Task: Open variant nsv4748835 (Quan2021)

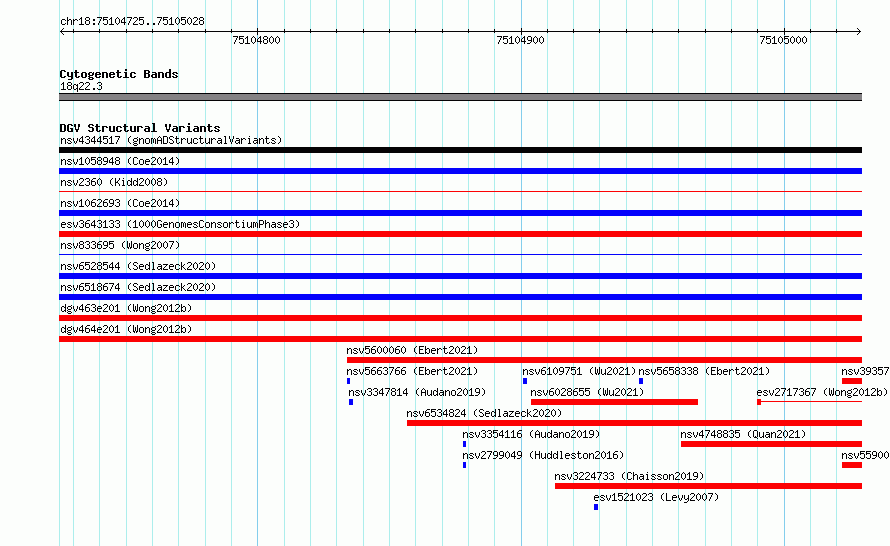Action: (x=743, y=434)
